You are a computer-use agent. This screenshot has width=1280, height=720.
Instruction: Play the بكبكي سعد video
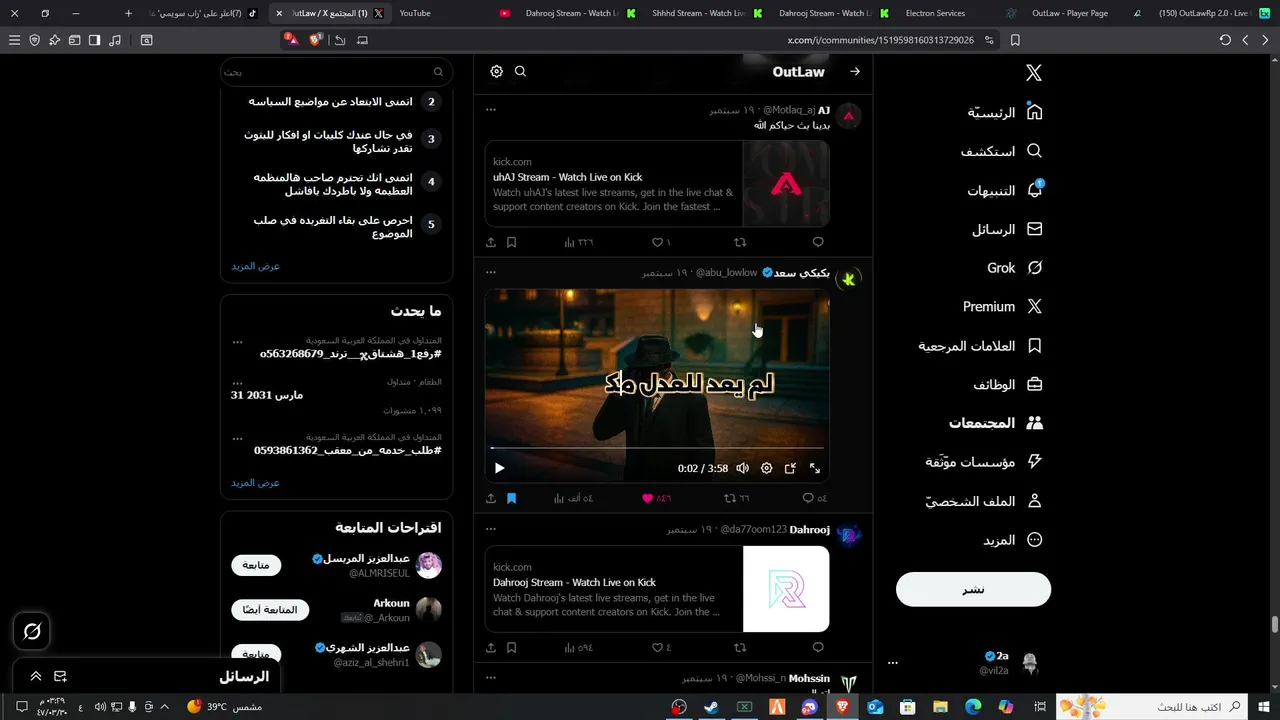(x=500, y=468)
